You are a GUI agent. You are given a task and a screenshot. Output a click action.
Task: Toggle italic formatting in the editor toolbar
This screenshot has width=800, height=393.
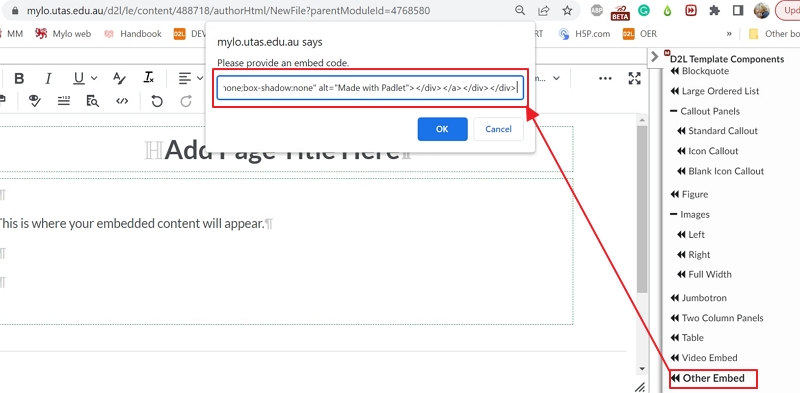[x=48, y=78]
